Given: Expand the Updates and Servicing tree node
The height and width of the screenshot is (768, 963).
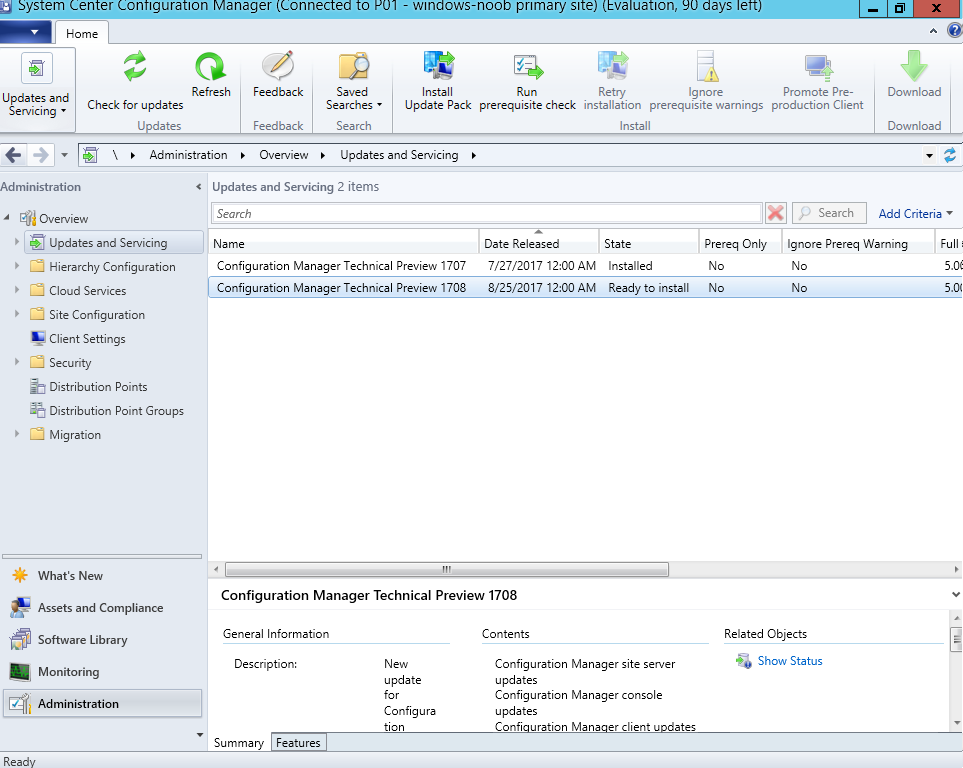Looking at the screenshot, I should click(x=17, y=242).
